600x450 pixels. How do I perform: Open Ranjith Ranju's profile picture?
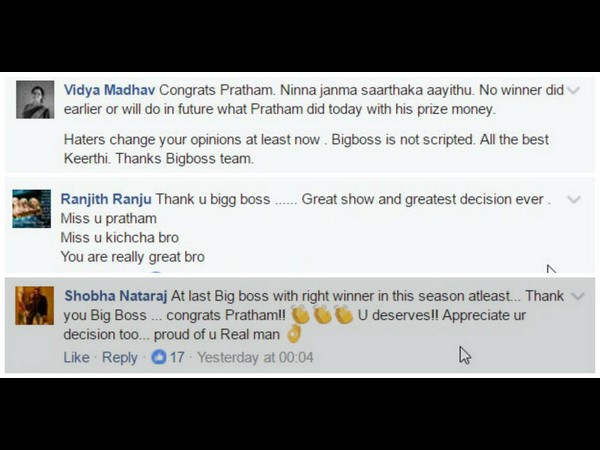tap(31, 209)
